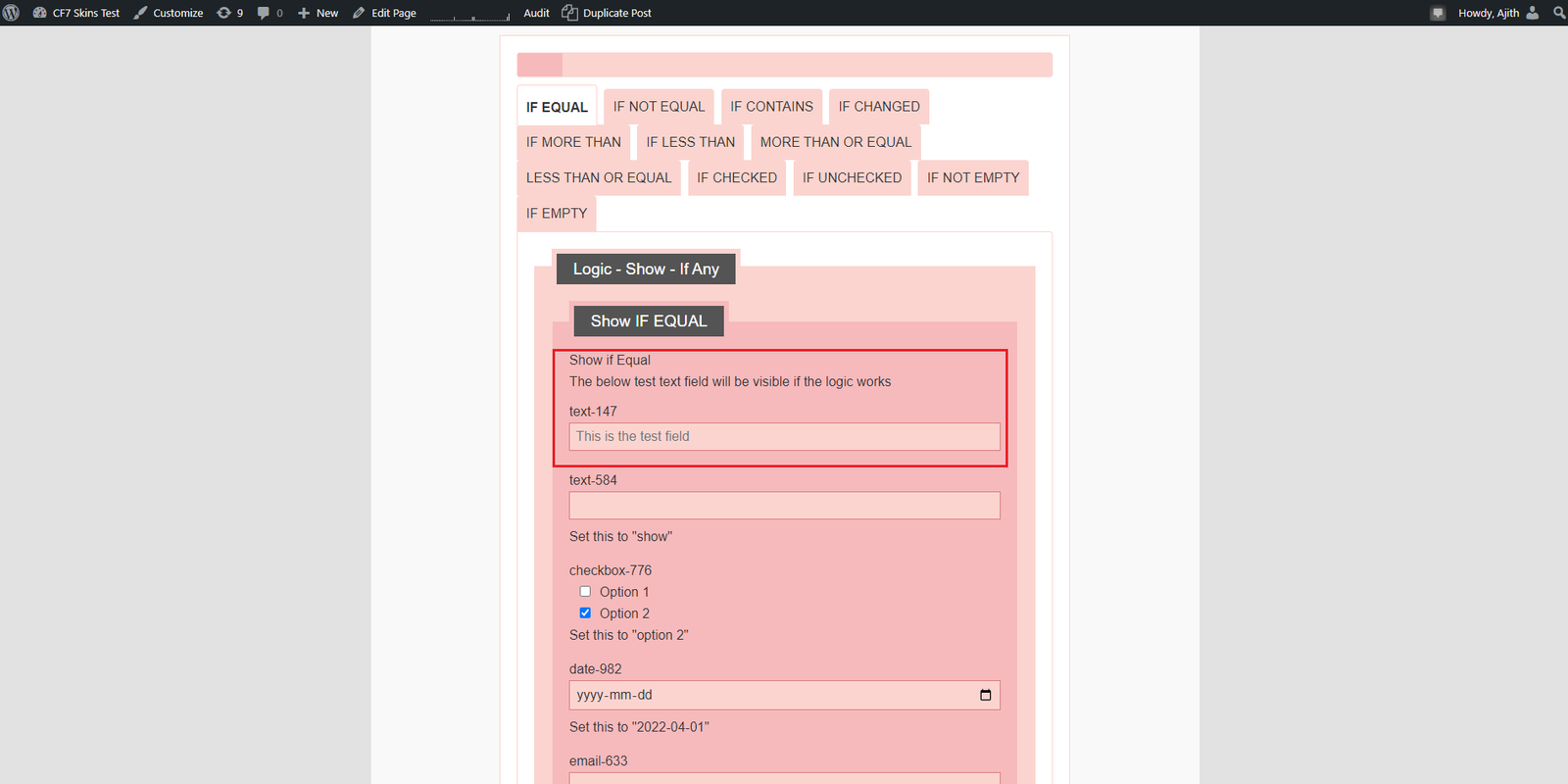
Task: Open the IF CHECKED tab
Action: click(x=737, y=178)
